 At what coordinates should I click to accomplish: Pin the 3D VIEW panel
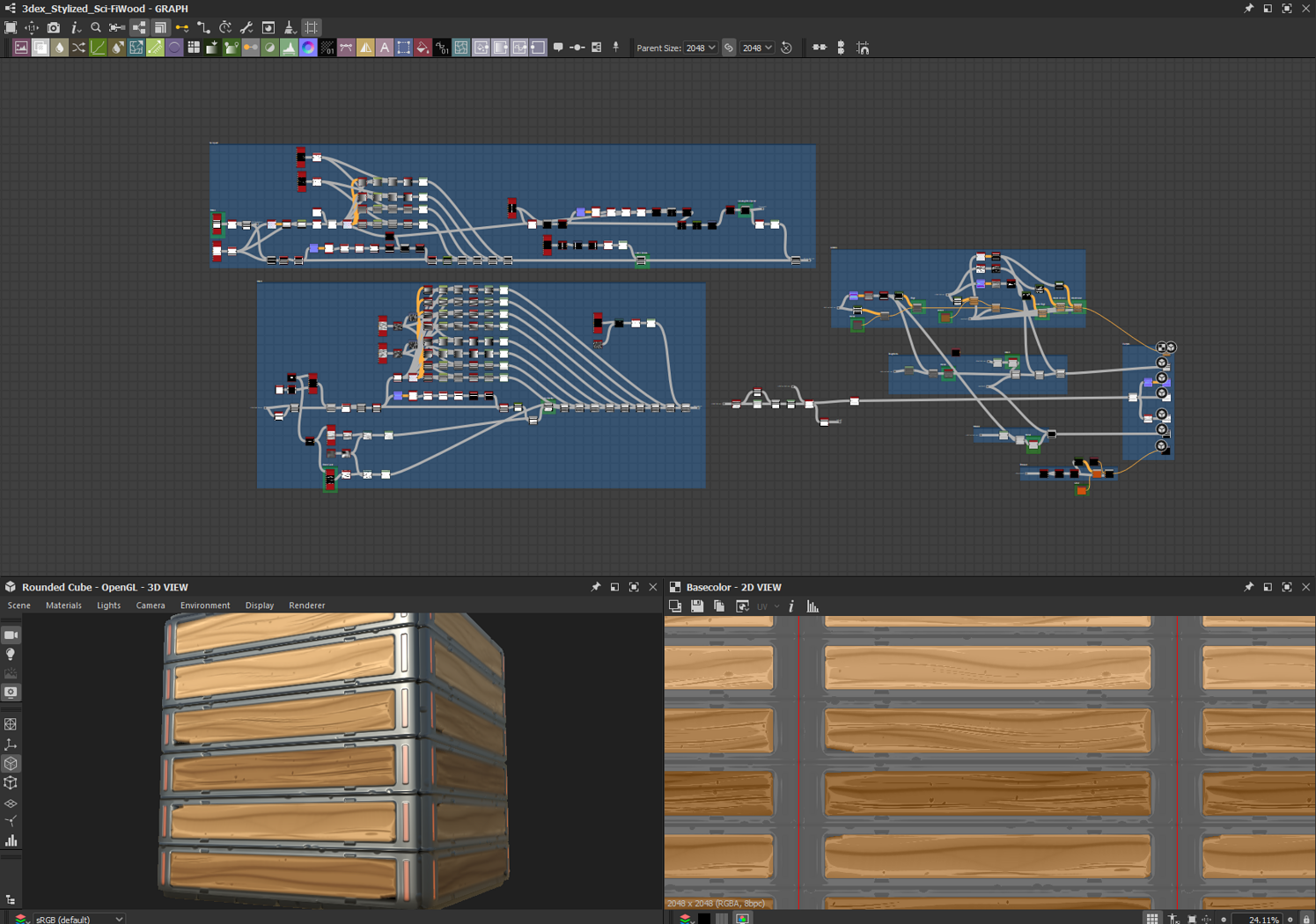(596, 587)
